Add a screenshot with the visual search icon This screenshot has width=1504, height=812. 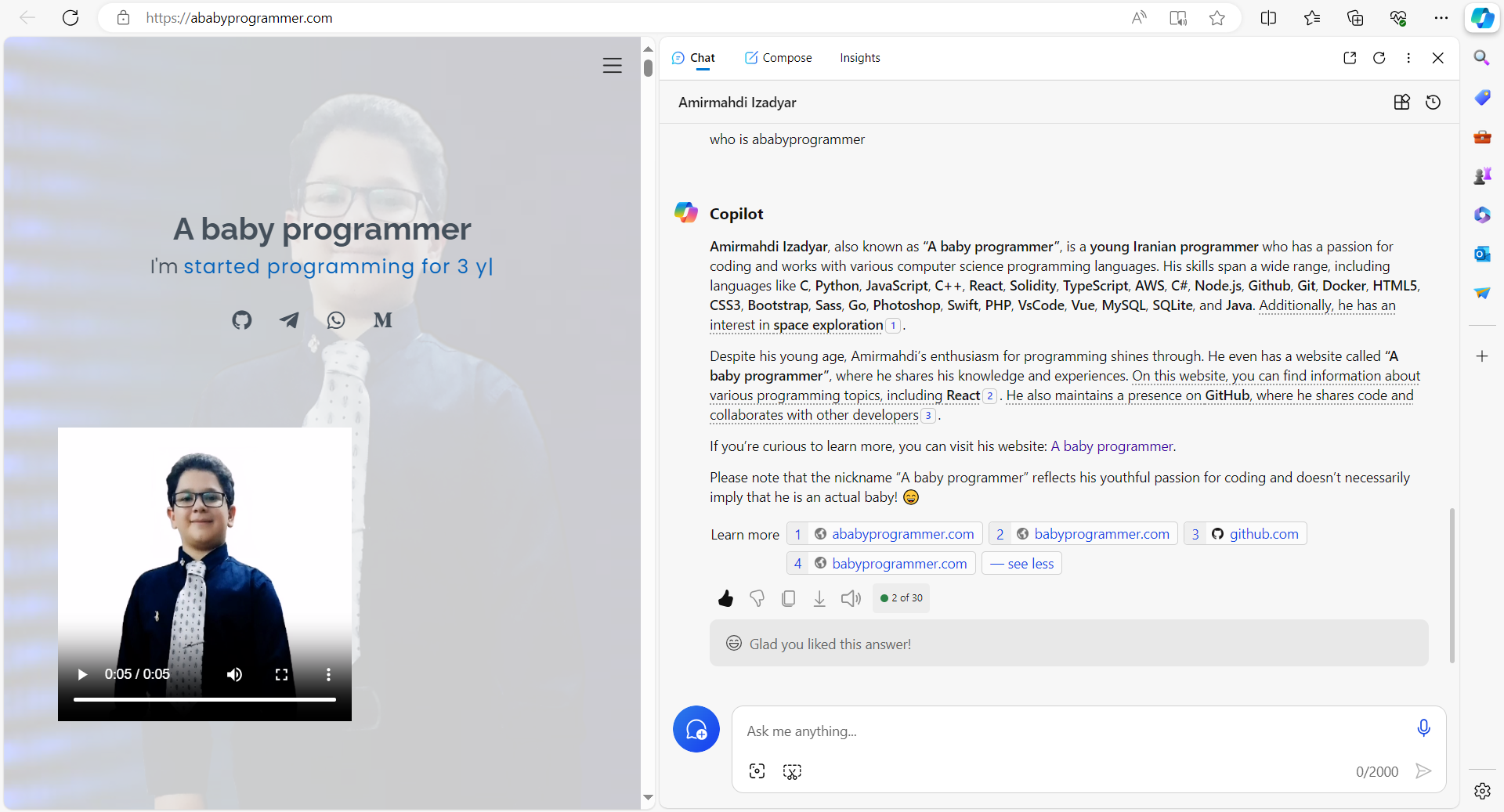[x=757, y=771]
